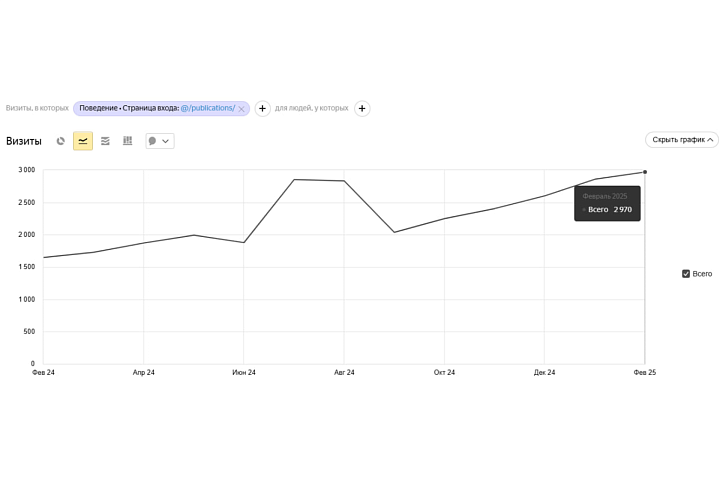This screenshot has height=480, width=720.
Task: Uncheck the Всего series checkbox
Action: tap(686, 274)
